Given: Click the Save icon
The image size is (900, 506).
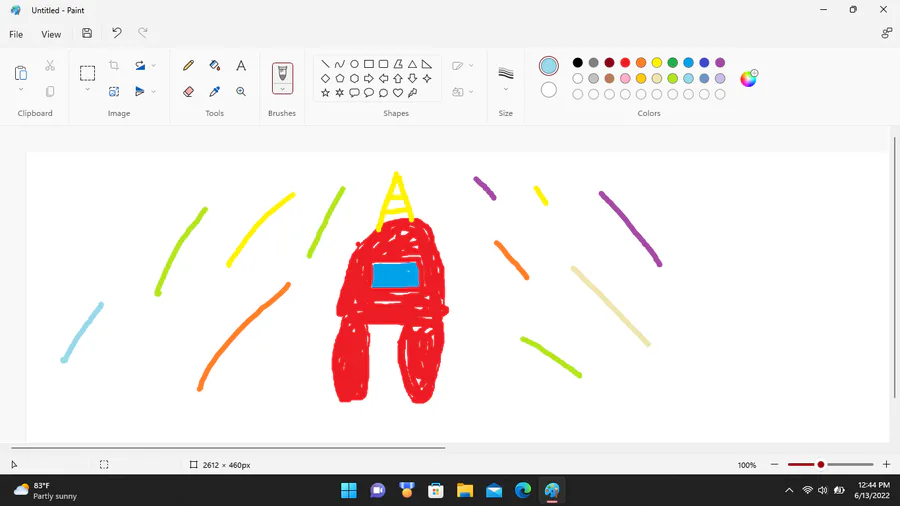Looking at the screenshot, I should tap(87, 33).
